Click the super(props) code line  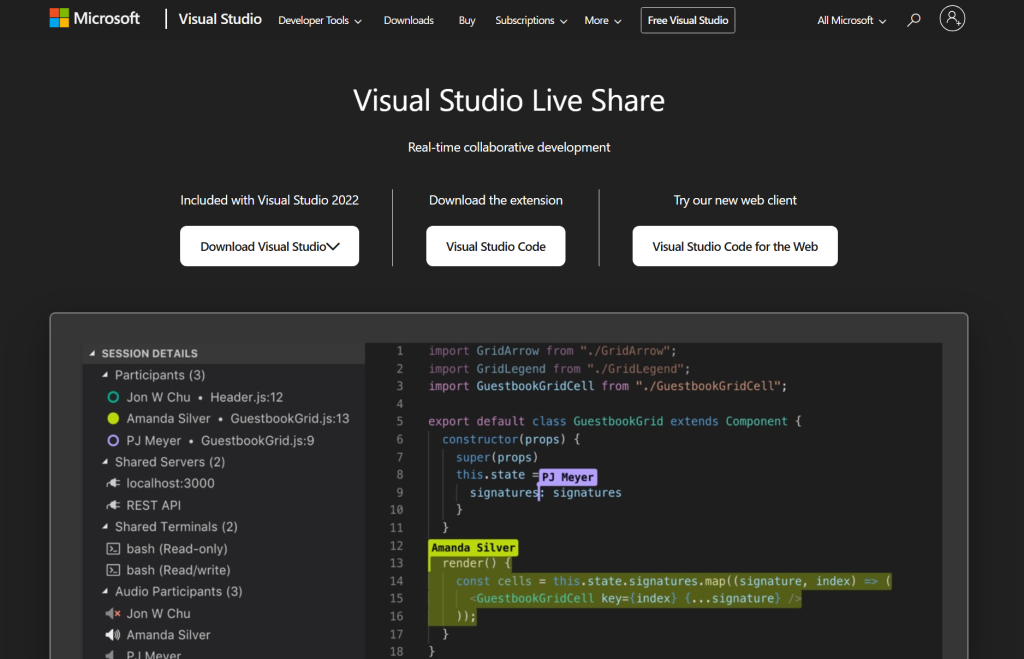click(x=497, y=457)
